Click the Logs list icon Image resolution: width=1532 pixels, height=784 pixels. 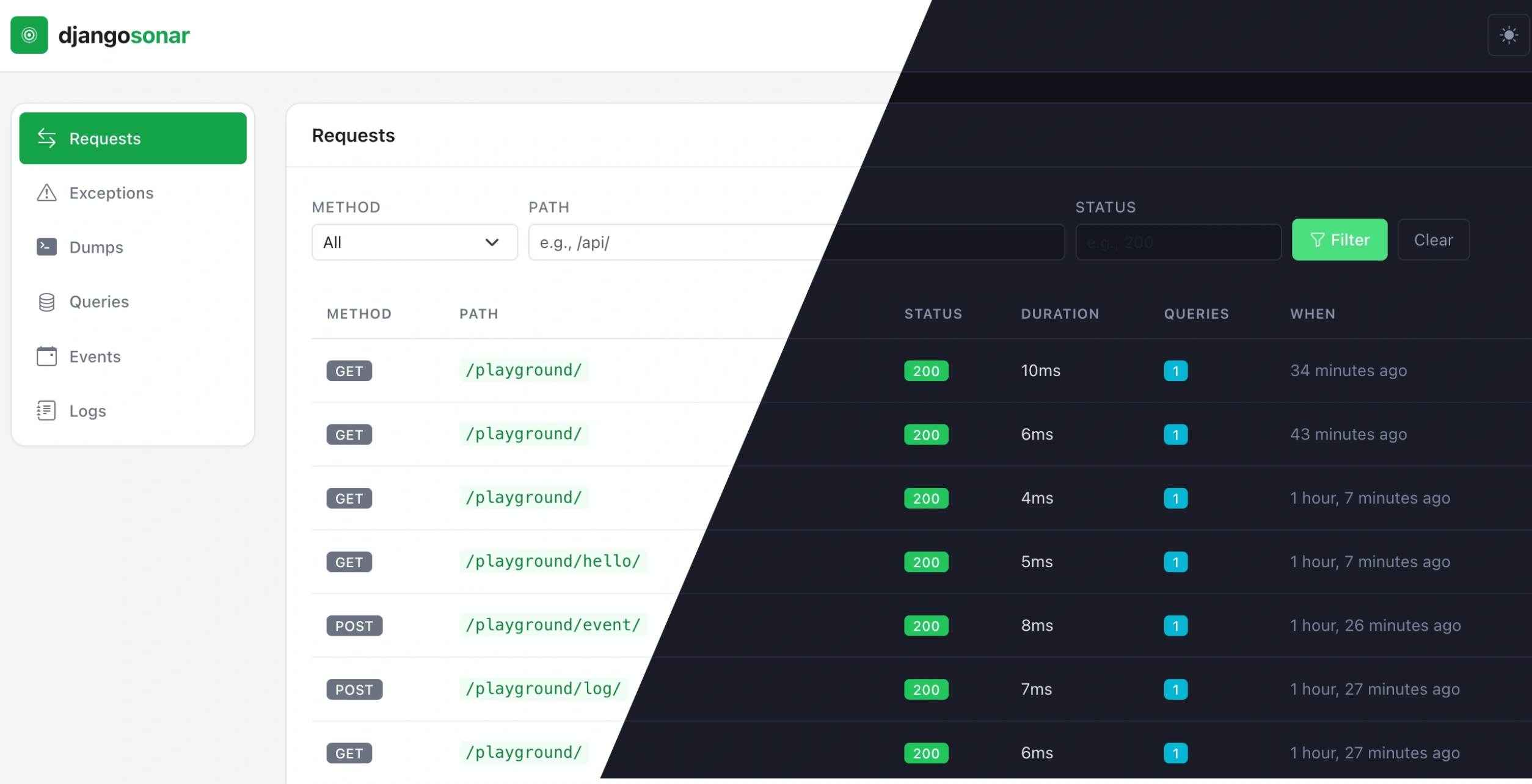[46, 410]
